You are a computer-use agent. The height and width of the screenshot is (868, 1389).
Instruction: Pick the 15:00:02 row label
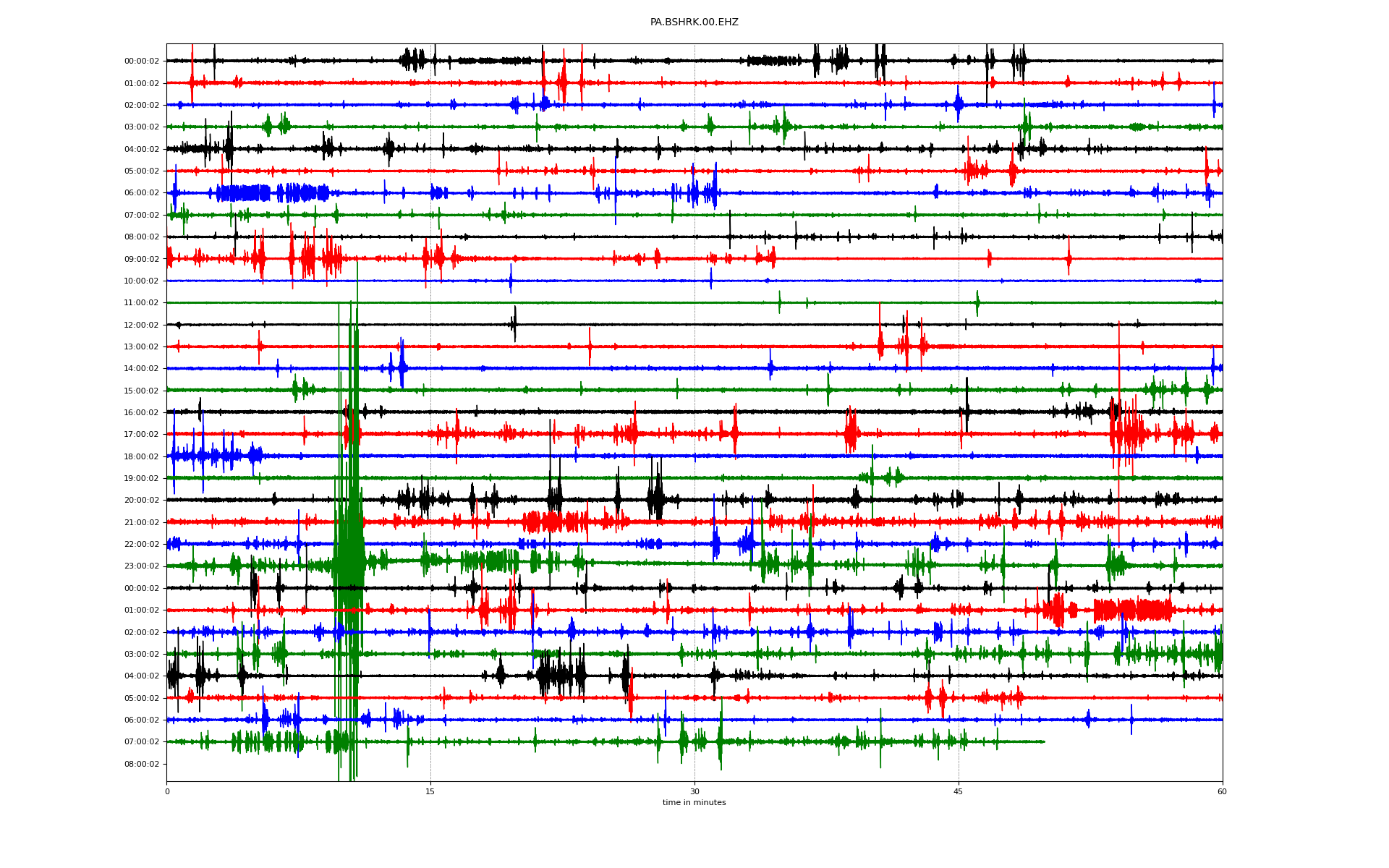(x=141, y=391)
